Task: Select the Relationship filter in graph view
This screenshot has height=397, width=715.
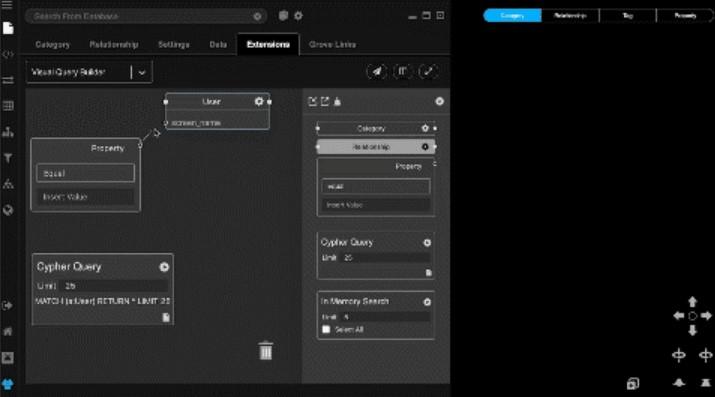Action: pos(570,15)
